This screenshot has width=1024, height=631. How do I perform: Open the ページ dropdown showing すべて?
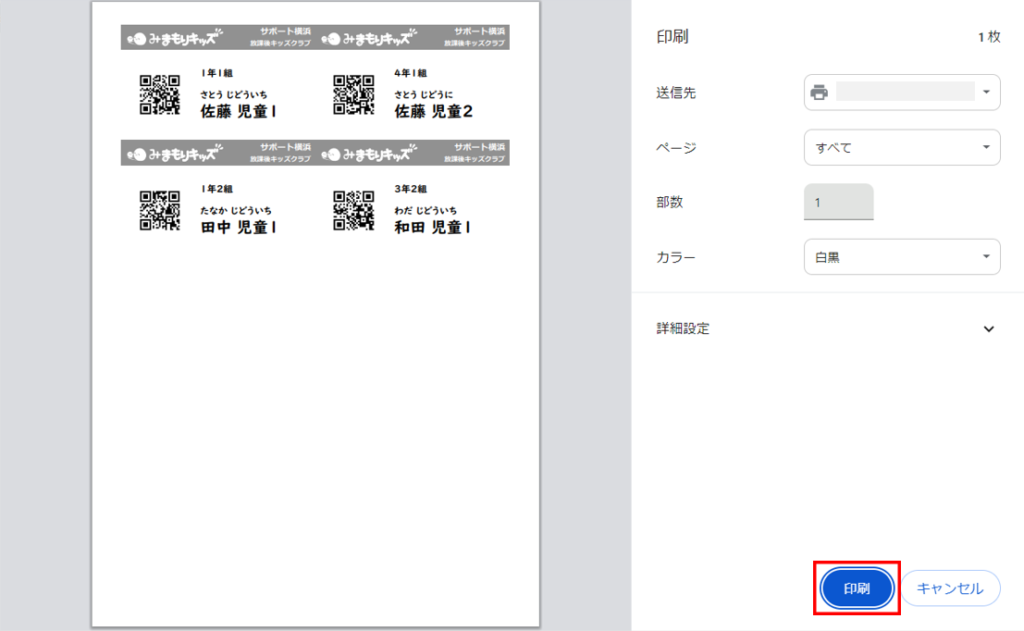pos(901,147)
